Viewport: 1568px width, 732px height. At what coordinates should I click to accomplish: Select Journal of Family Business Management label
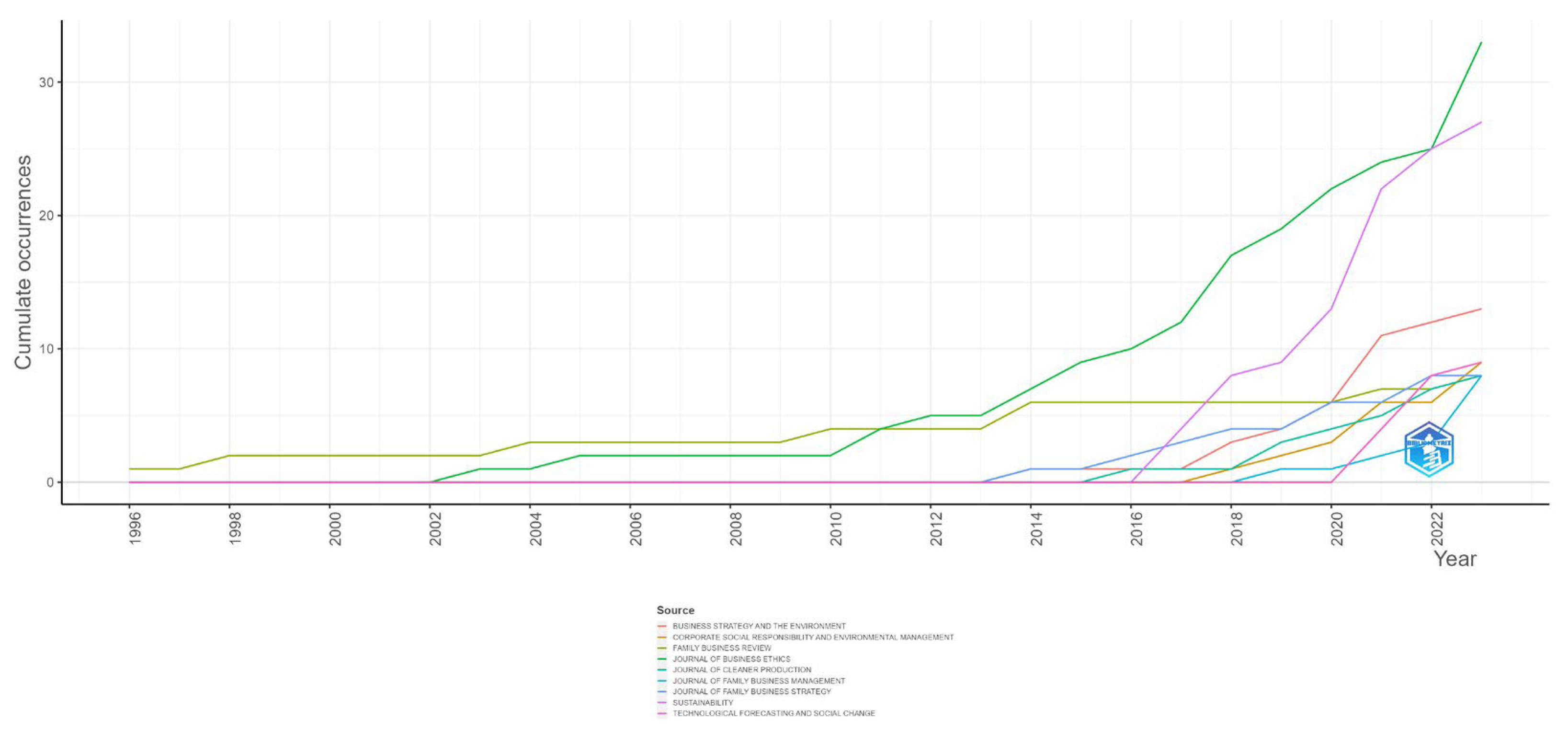(x=759, y=681)
